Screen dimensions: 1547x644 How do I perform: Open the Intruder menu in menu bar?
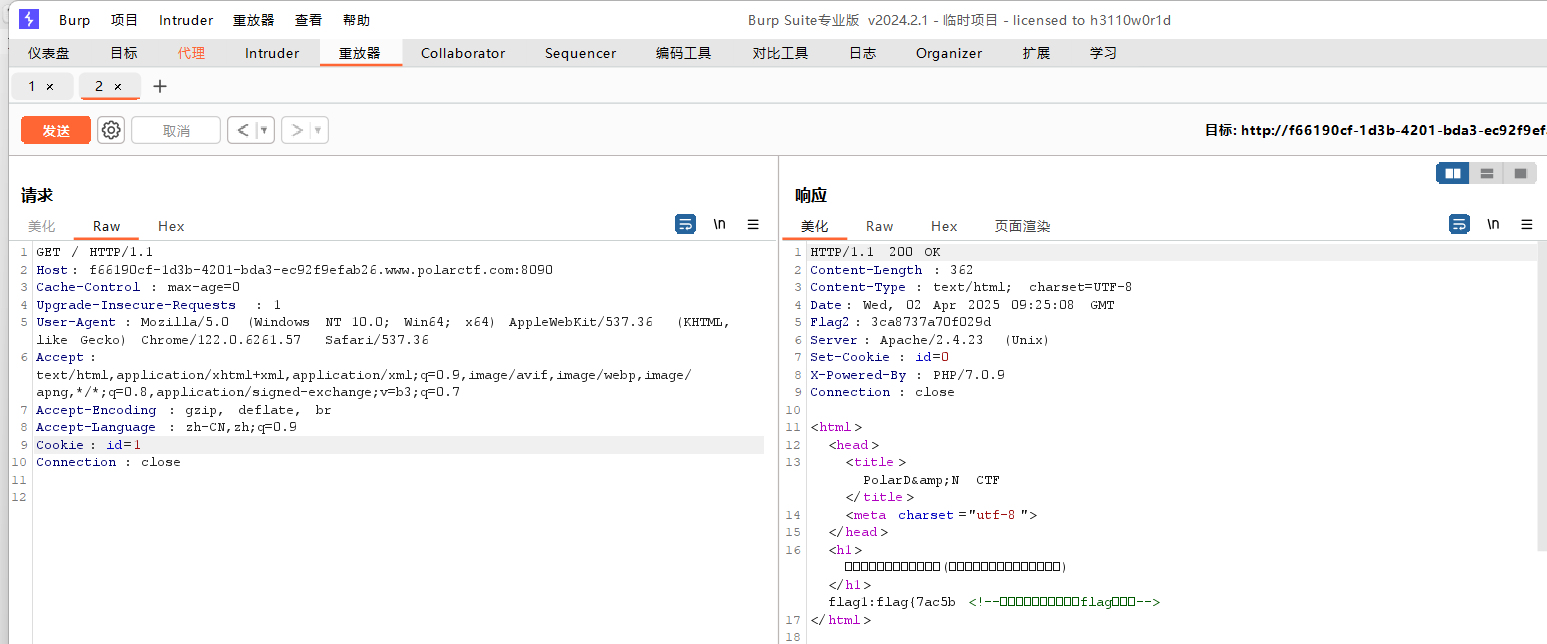tap(186, 20)
